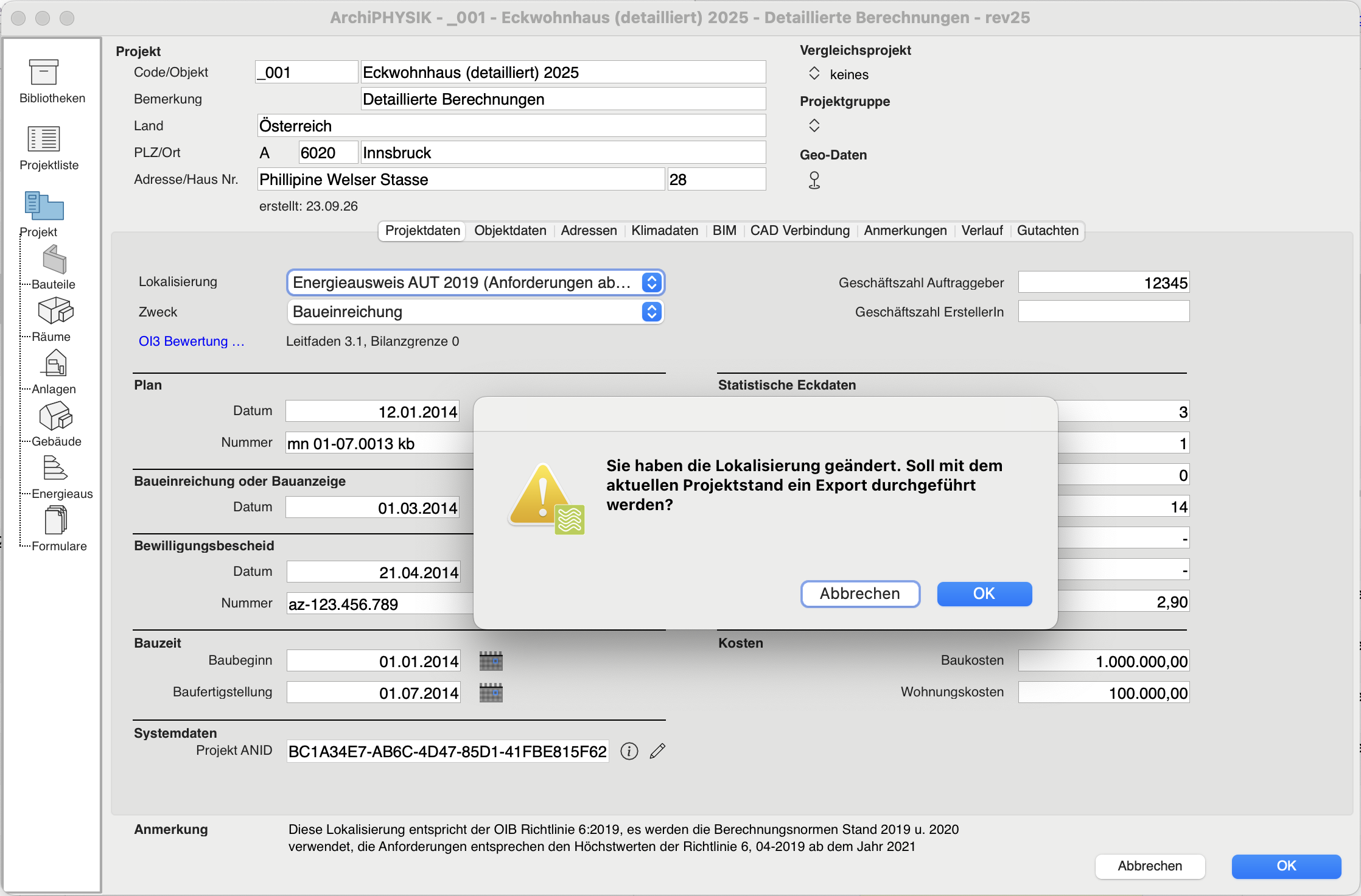The height and width of the screenshot is (896, 1361).
Task: Click OK at bottom of project window
Action: click(x=1286, y=866)
